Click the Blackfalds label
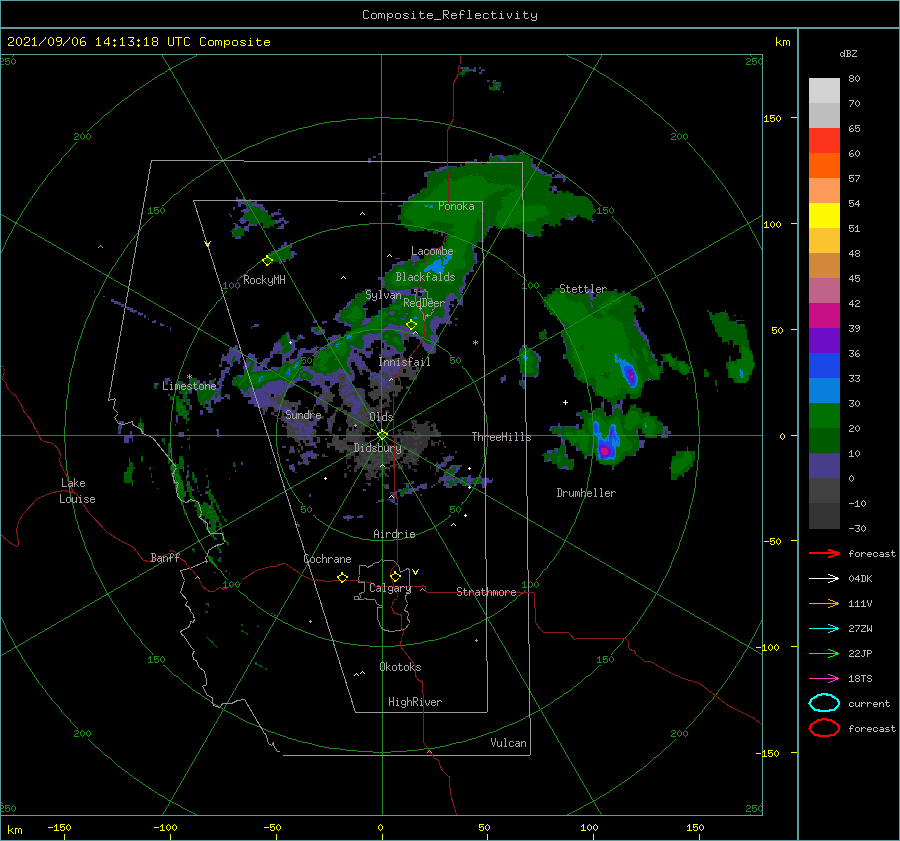This screenshot has width=900, height=841. (x=425, y=277)
